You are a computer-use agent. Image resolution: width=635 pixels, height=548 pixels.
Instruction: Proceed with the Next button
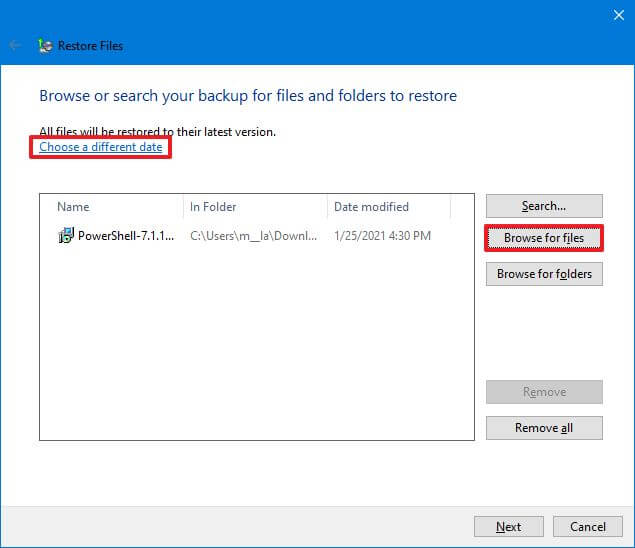point(508,526)
